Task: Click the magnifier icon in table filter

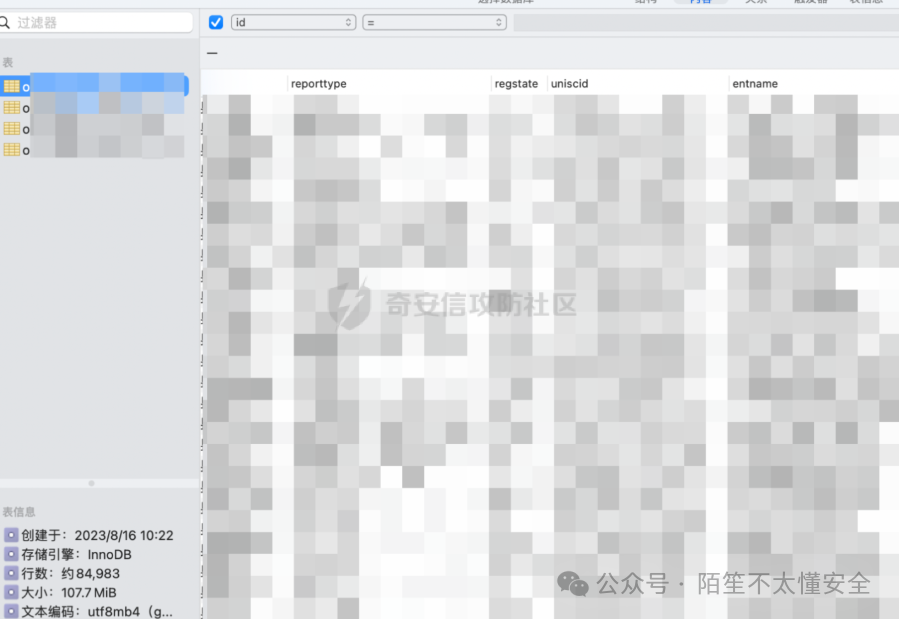Action: click(5, 23)
